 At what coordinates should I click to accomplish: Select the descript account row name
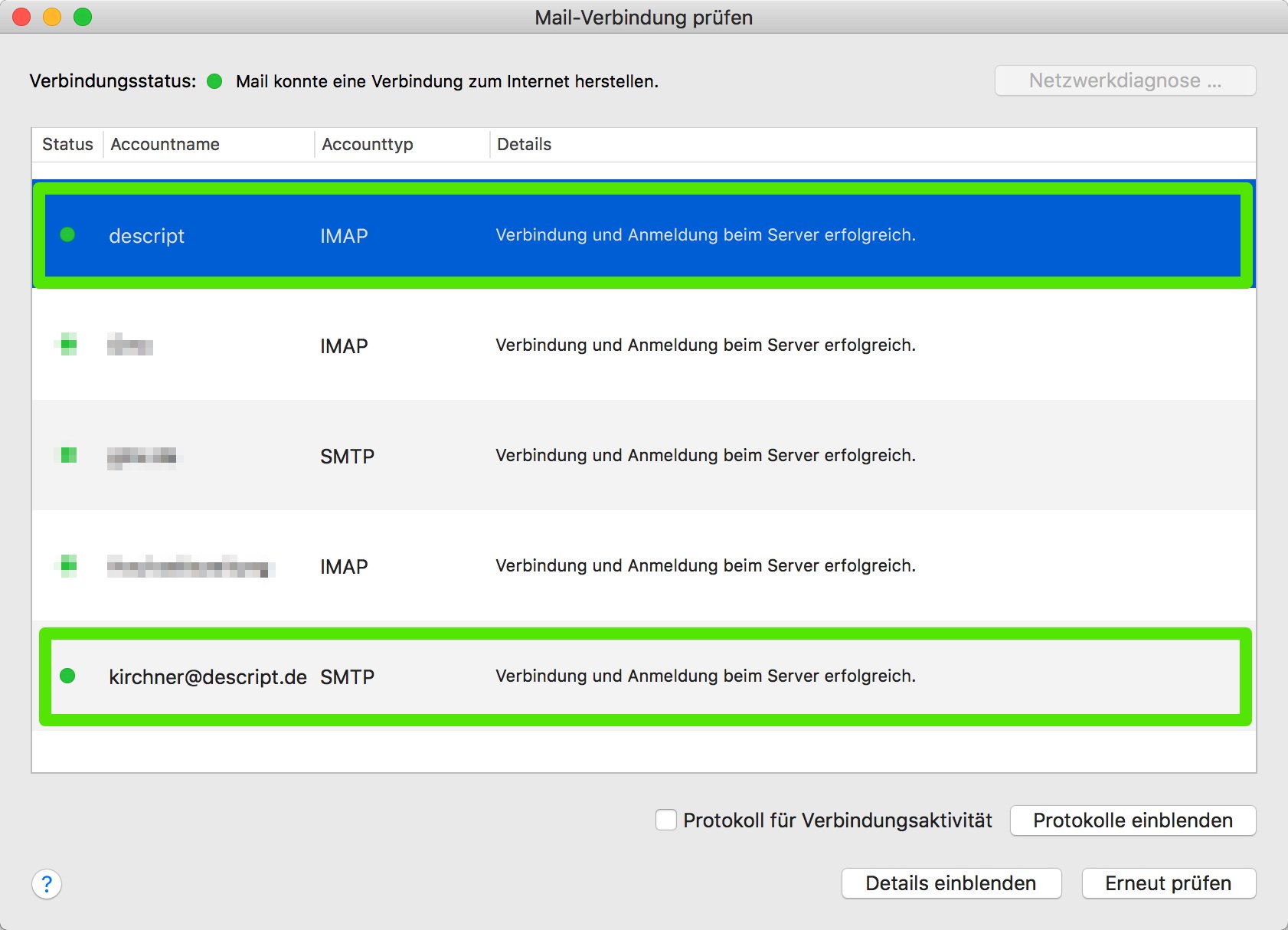(x=146, y=236)
